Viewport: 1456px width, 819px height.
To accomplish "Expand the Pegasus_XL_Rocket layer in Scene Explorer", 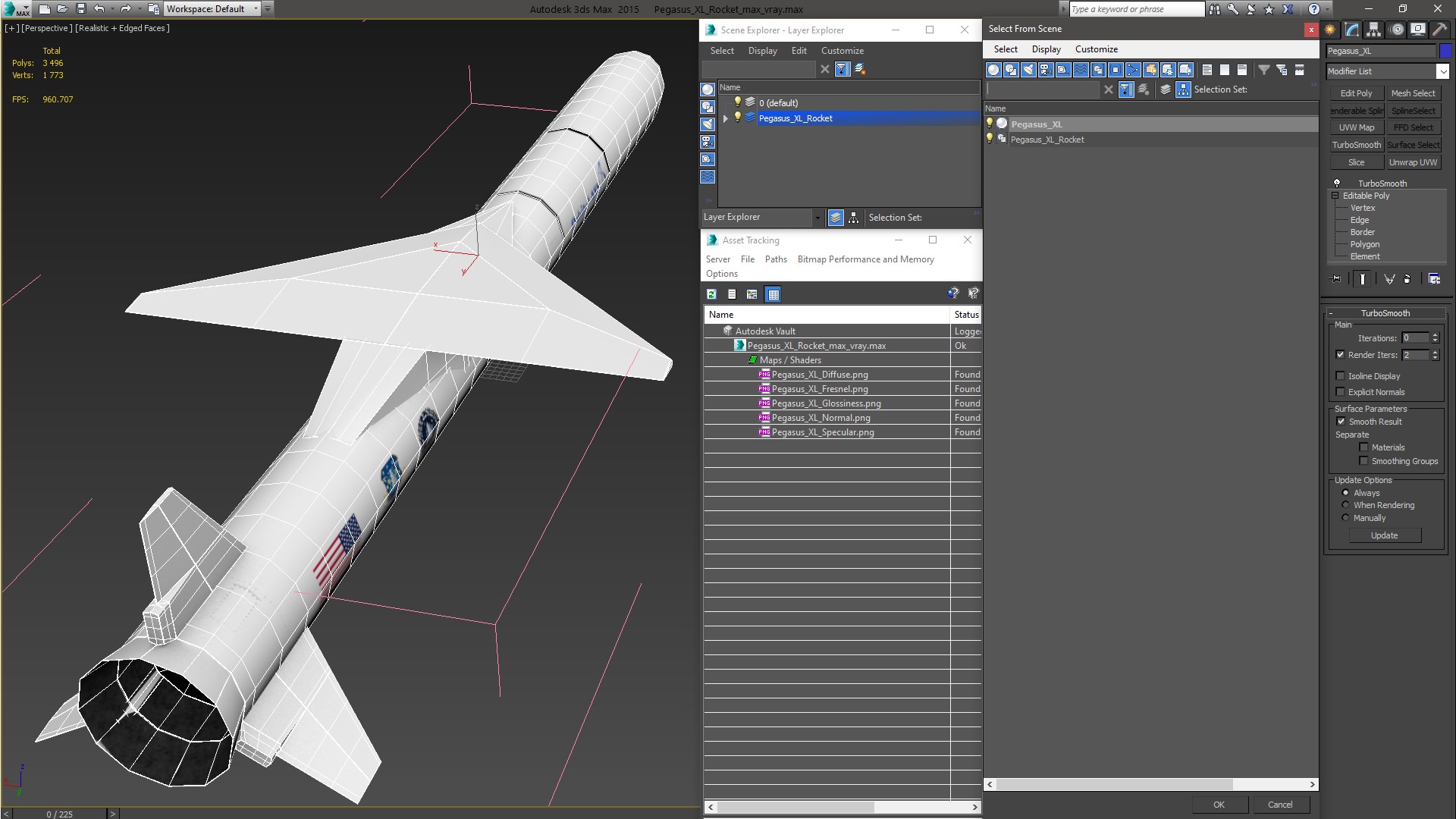I will pos(726,118).
